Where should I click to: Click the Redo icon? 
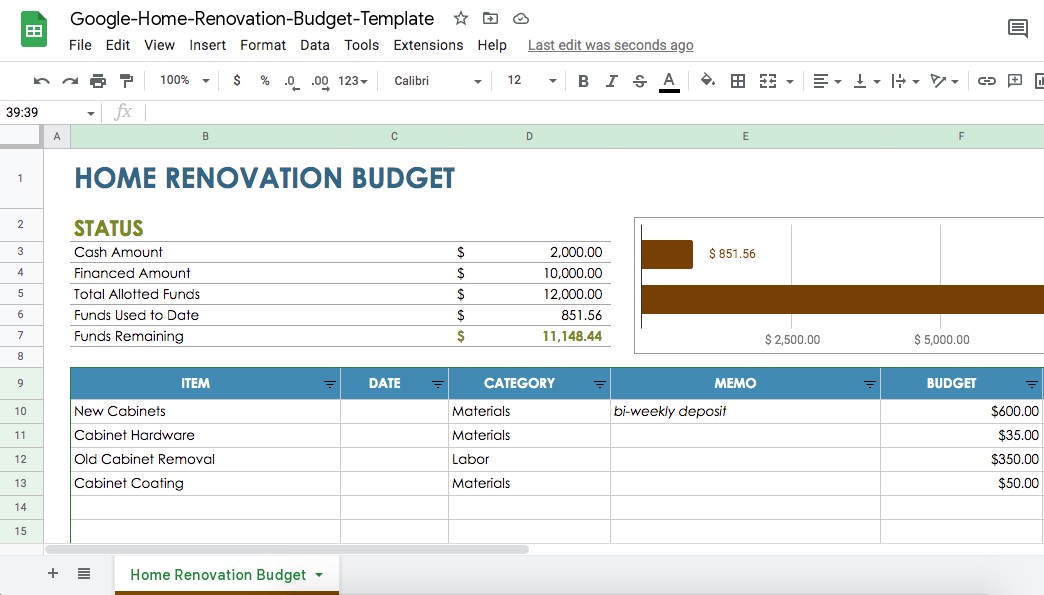[x=70, y=81]
